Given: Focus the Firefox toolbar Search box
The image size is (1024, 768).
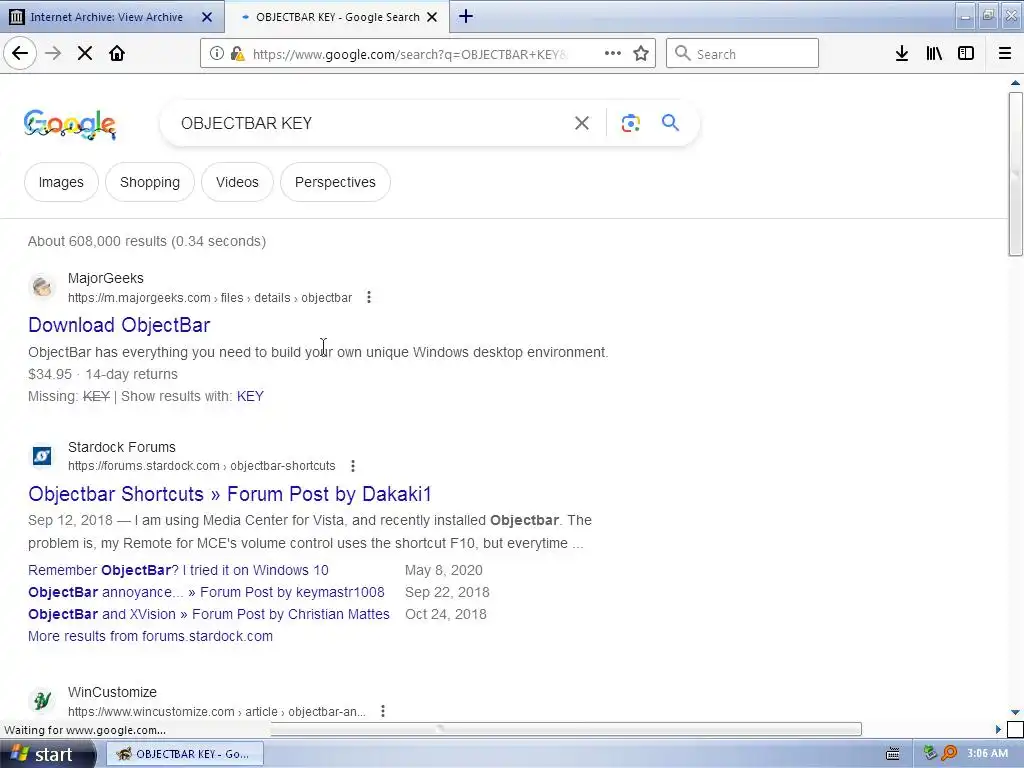Looking at the screenshot, I should click(x=743, y=54).
